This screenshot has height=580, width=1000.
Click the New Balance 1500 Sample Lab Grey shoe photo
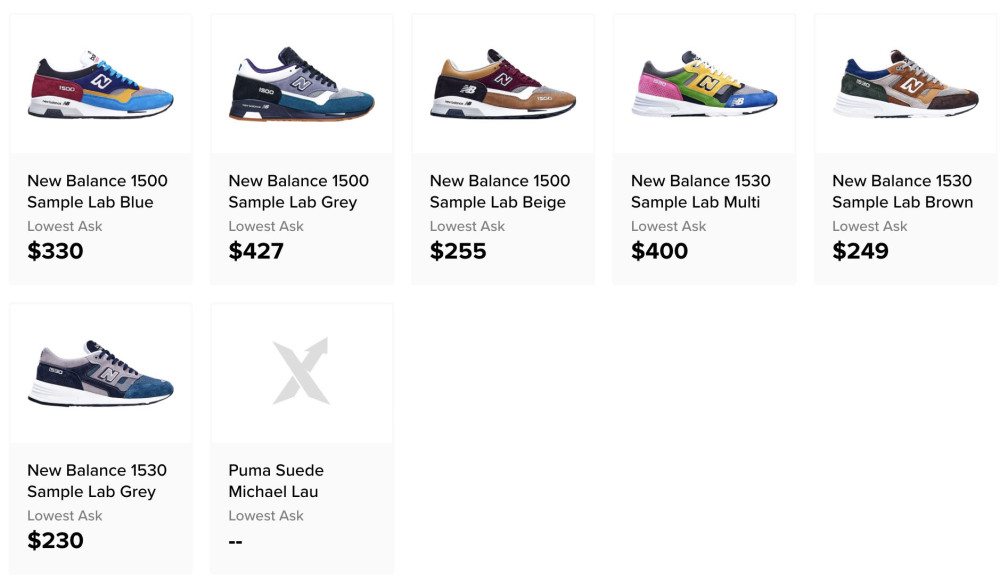point(301,84)
